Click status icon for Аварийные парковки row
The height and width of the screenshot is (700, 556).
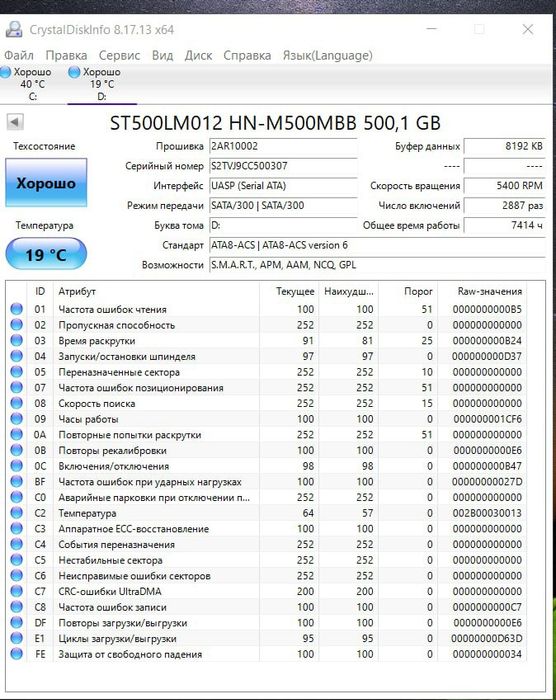coord(17,497)
